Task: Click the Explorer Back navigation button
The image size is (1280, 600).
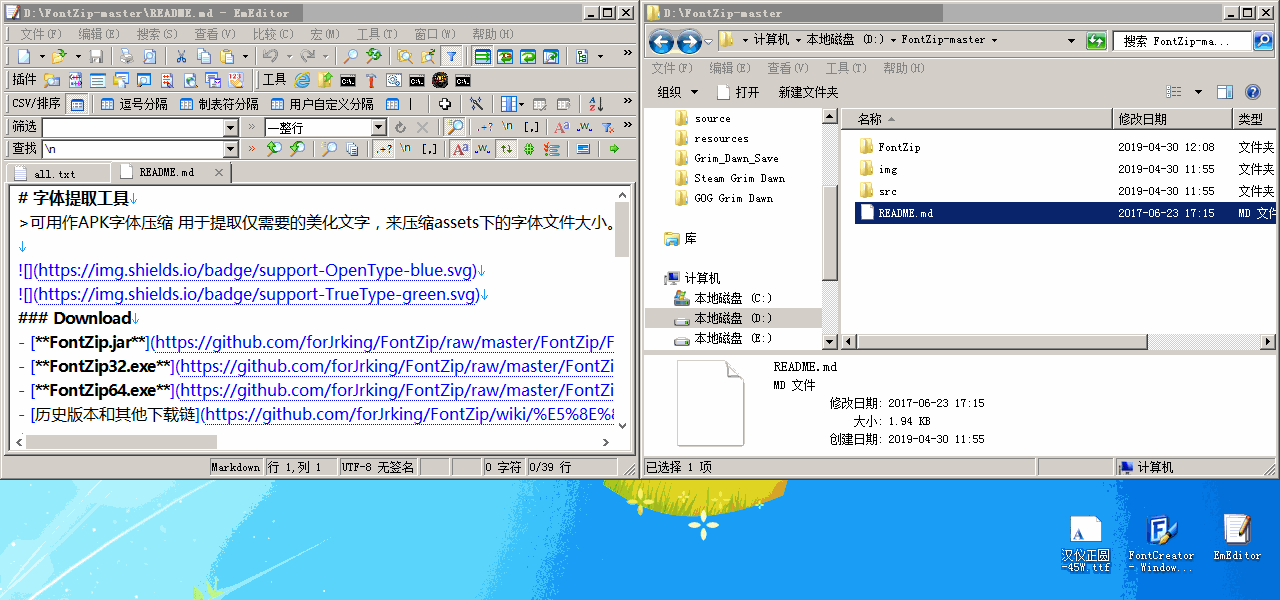Action: (x=660, y=41)
